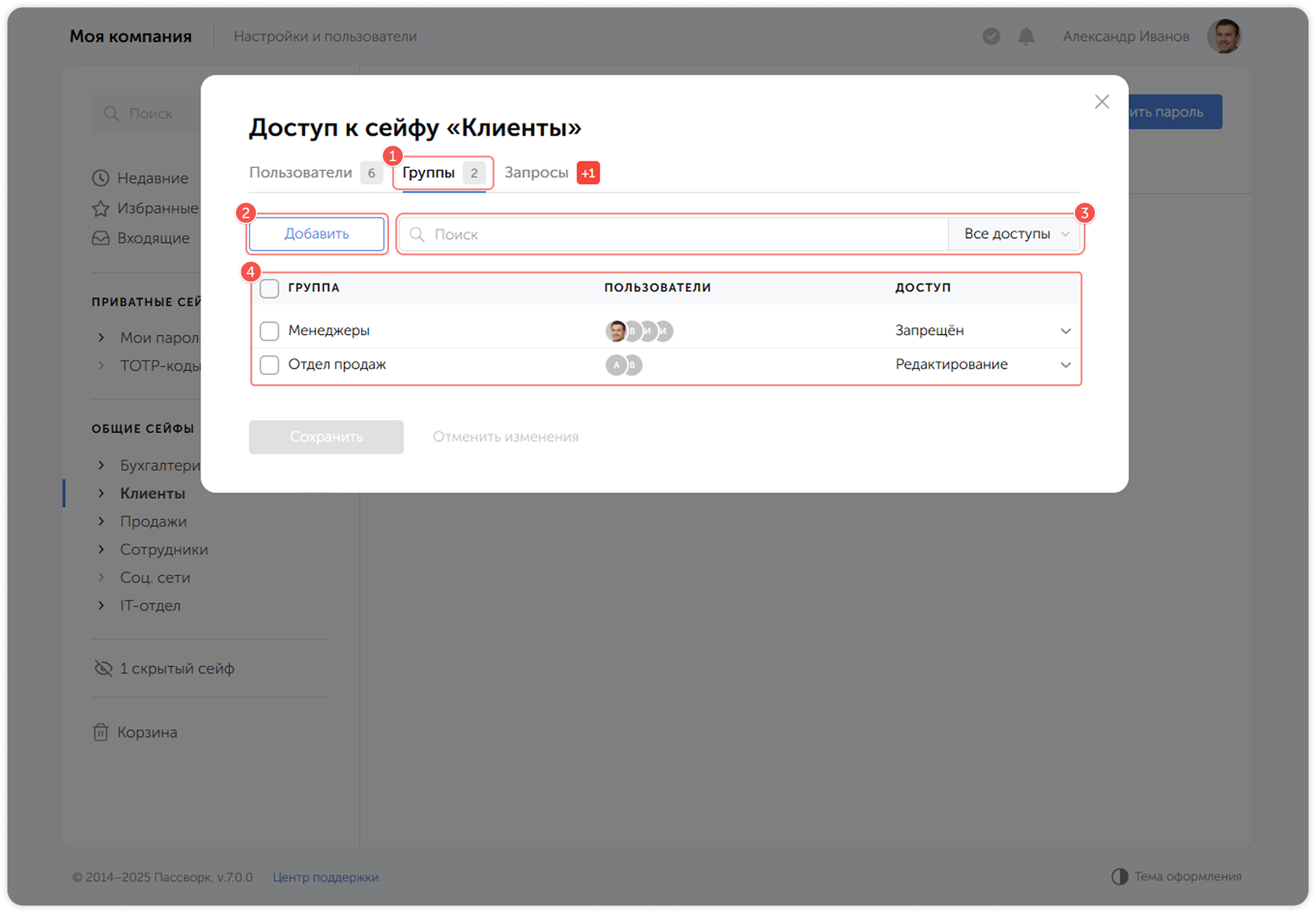Select IT-отдел in the sidebar
This screenshot has width=1316, height=913.
click(150, 606)
